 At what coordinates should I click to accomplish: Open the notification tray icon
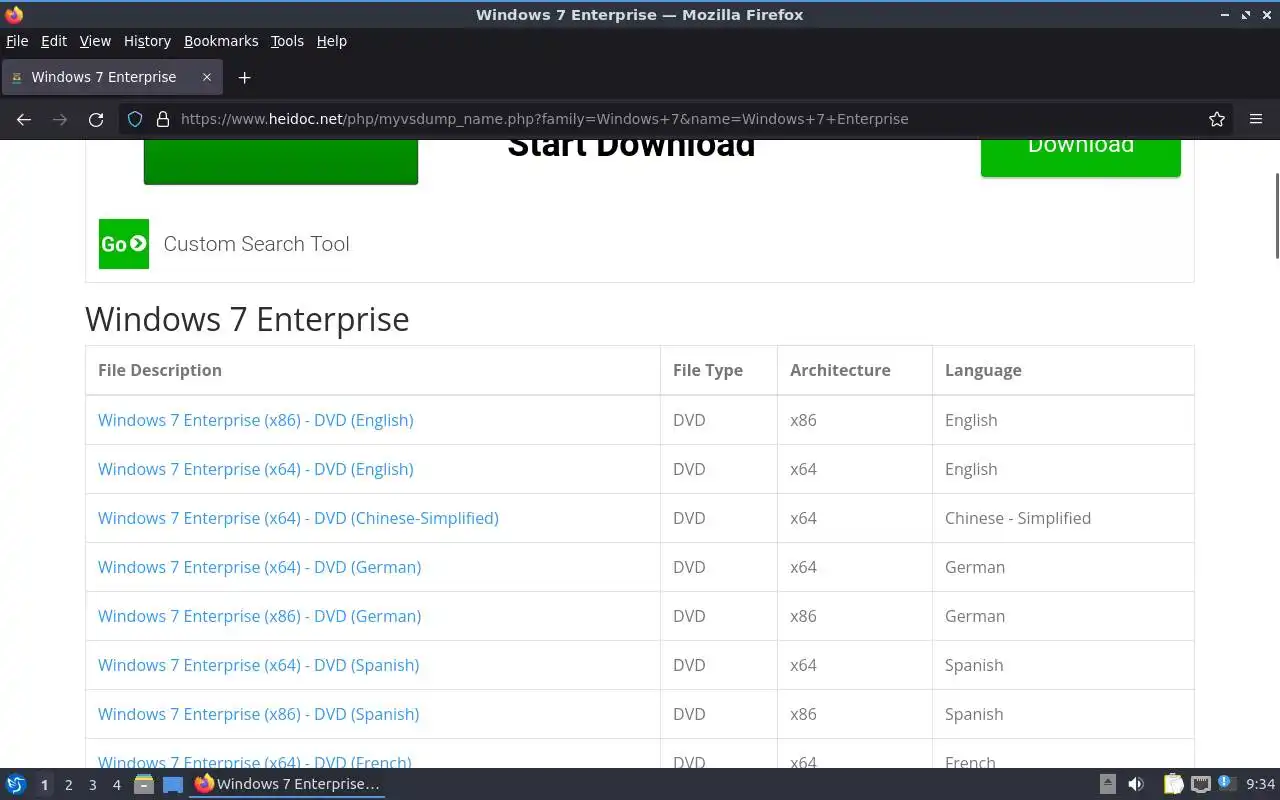1227,784
